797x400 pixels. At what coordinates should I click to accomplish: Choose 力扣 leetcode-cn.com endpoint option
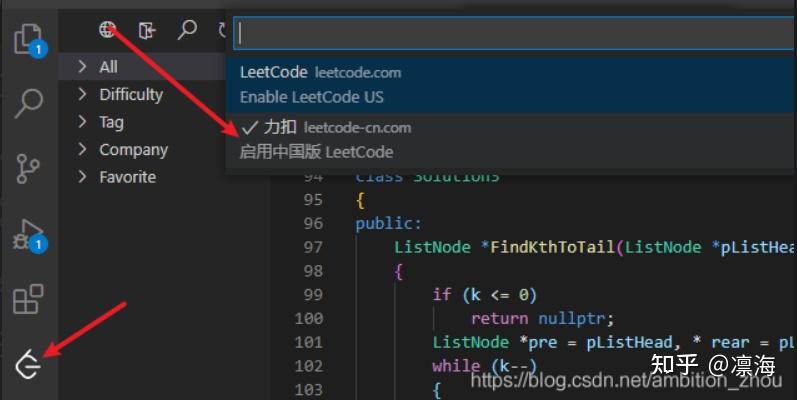[510, 140]
